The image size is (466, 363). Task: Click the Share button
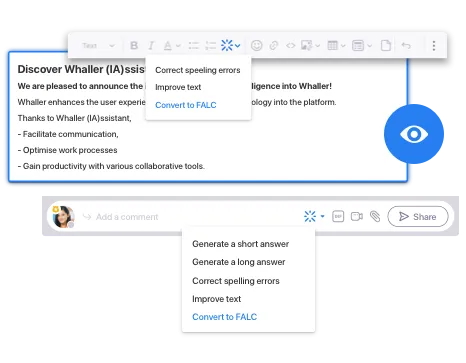tap(418, 217)
